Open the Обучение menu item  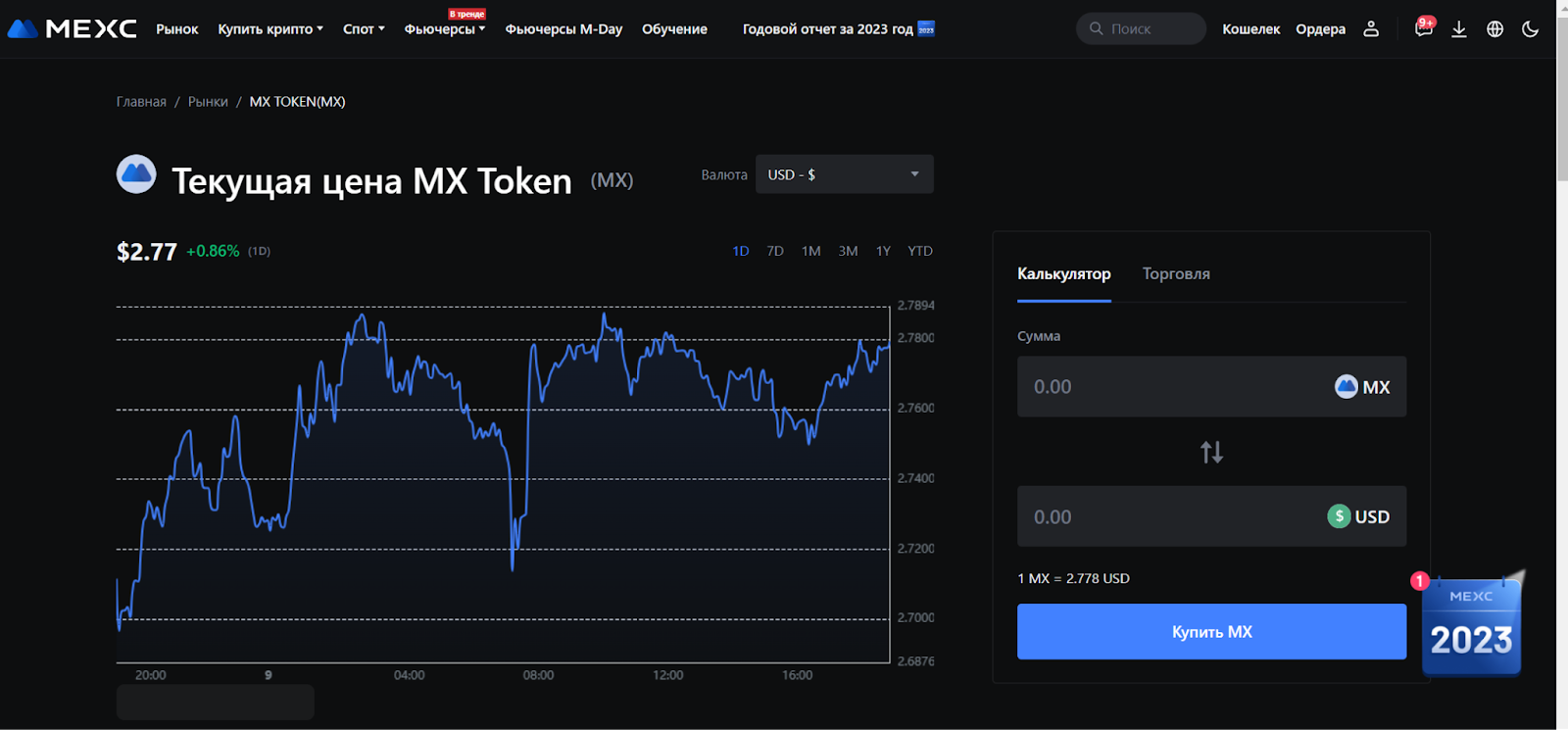coord(674,28)
